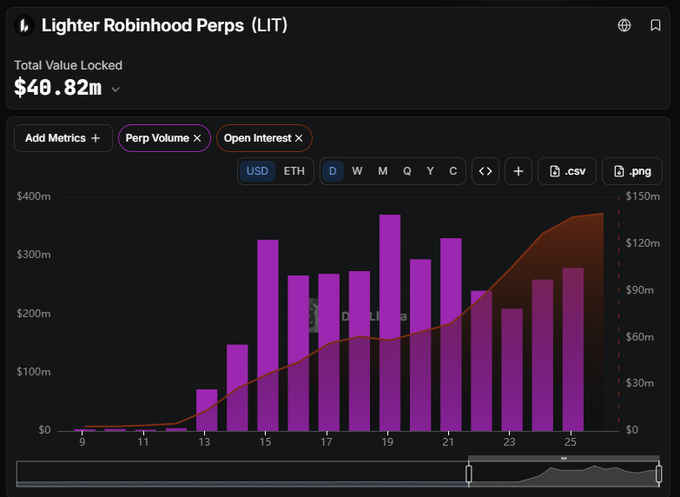This screenshot has width=680, height=497.
Task: Click the $40.82m TVL value
Action: click(x=58, y=88)
